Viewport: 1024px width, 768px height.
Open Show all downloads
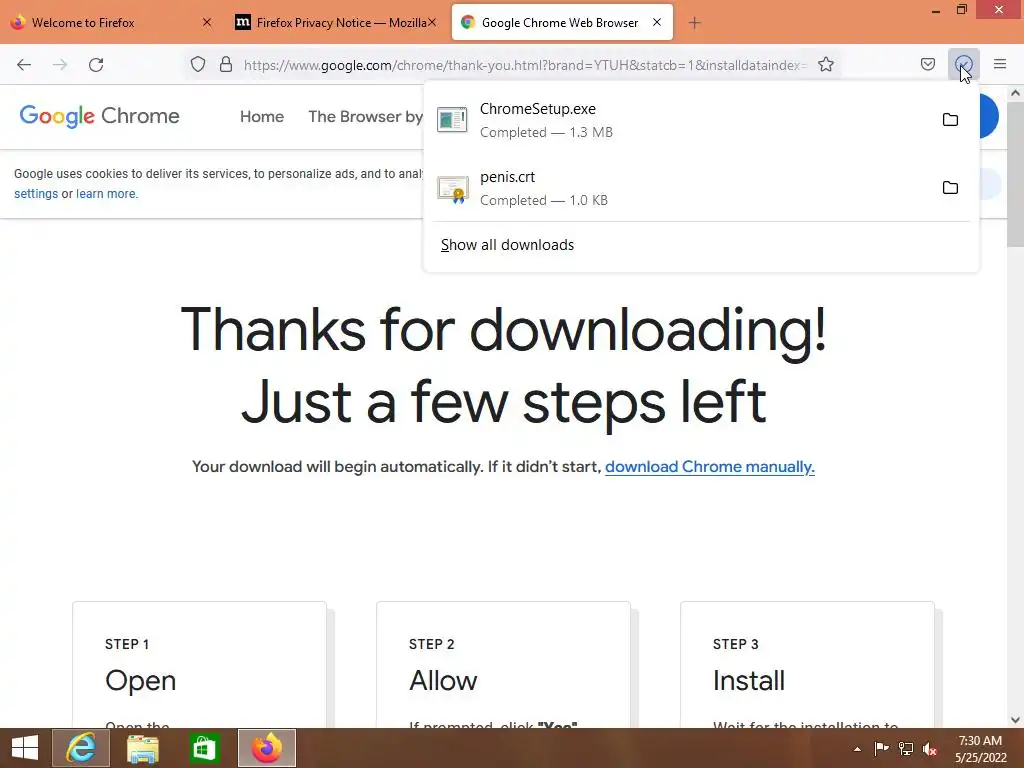click(x=507, y=245)
